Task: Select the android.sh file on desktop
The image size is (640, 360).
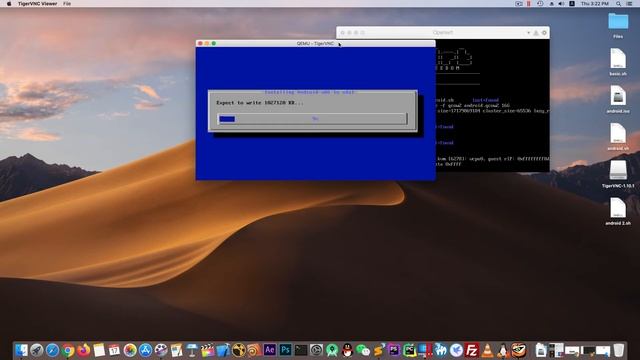Action: pos(618,137)
